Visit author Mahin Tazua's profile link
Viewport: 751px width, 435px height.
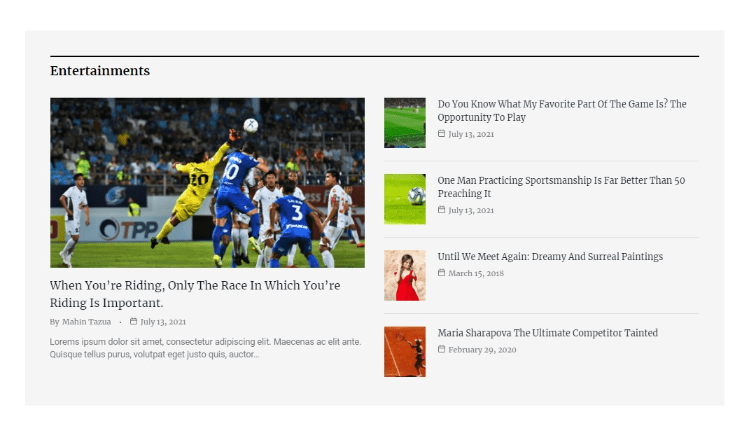pyautogui.click(x=86, y=322)
